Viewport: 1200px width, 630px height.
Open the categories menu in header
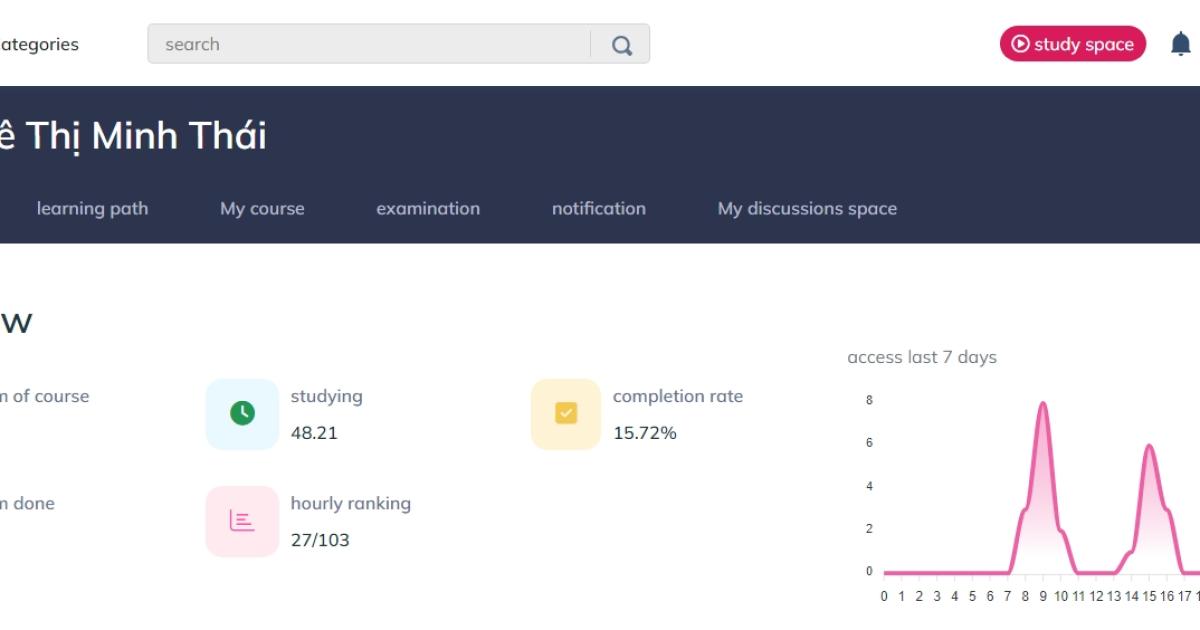(x=38, y=44)
